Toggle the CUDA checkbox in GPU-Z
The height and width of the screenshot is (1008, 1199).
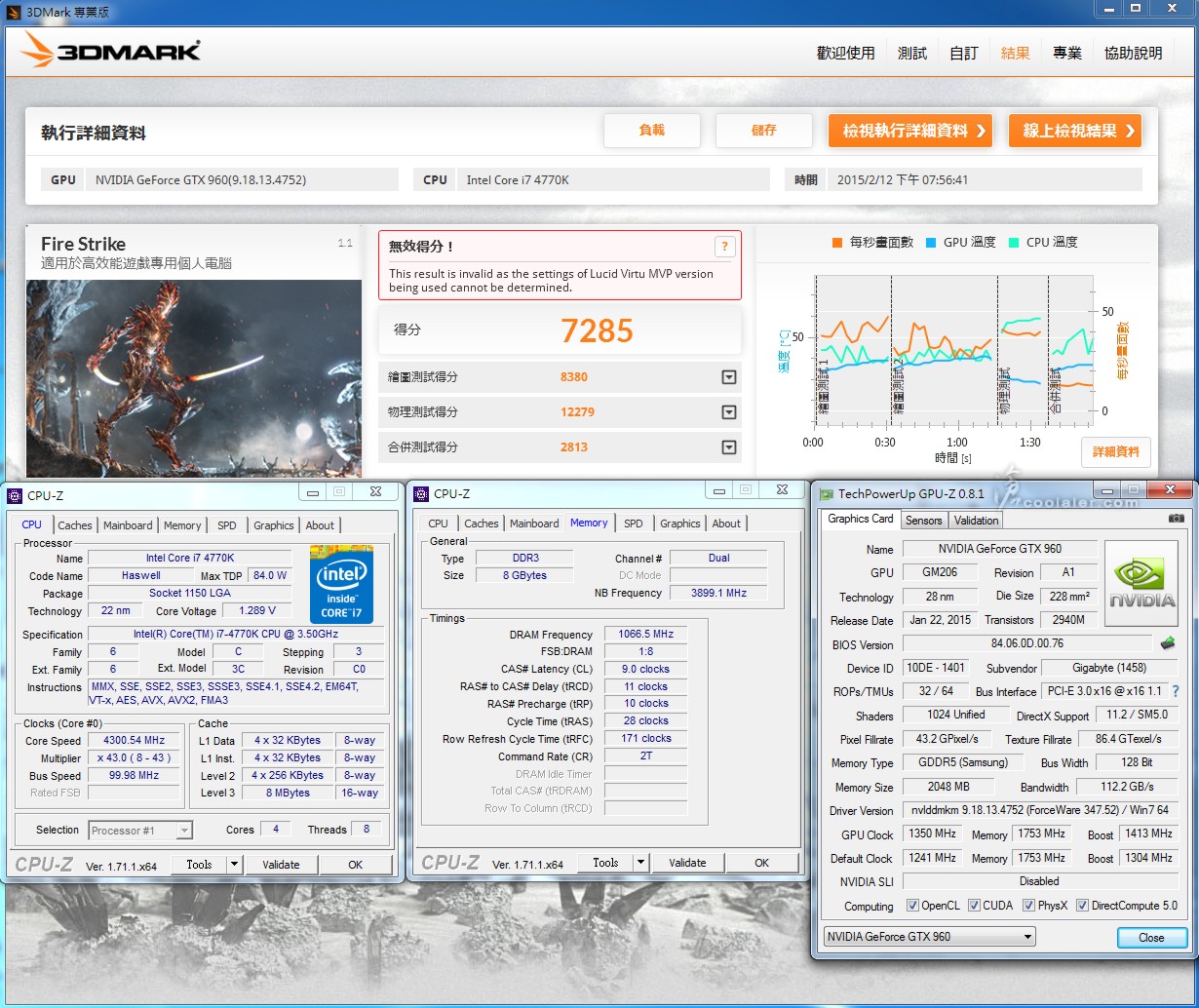pyautogui.click(x=974, y=906)
